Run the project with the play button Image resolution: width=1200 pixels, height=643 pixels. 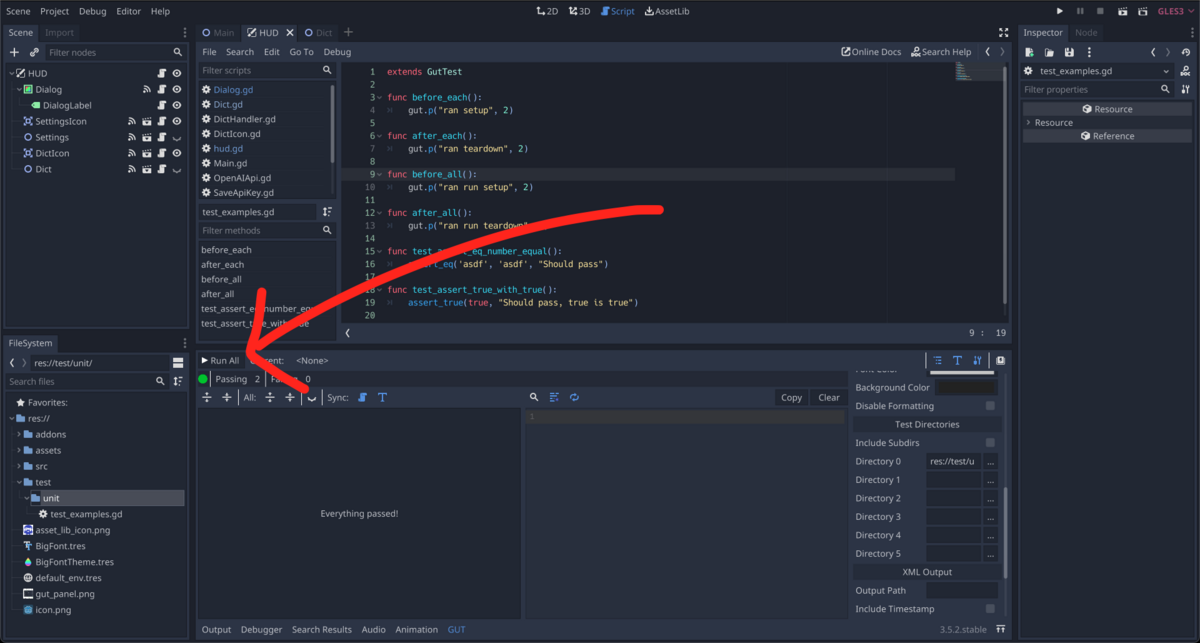[1058, 11]
